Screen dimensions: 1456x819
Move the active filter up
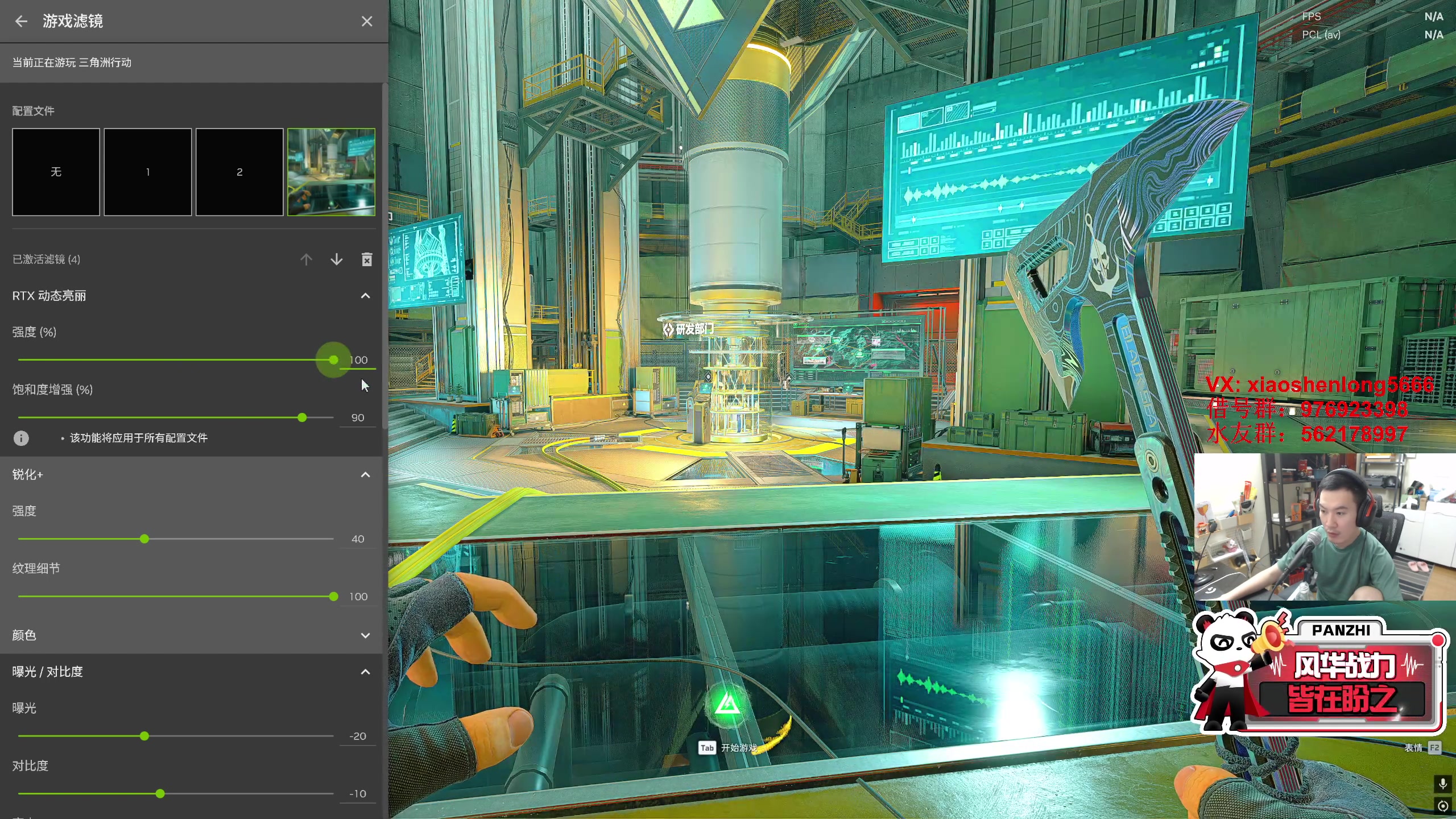[x=306, y=259]
